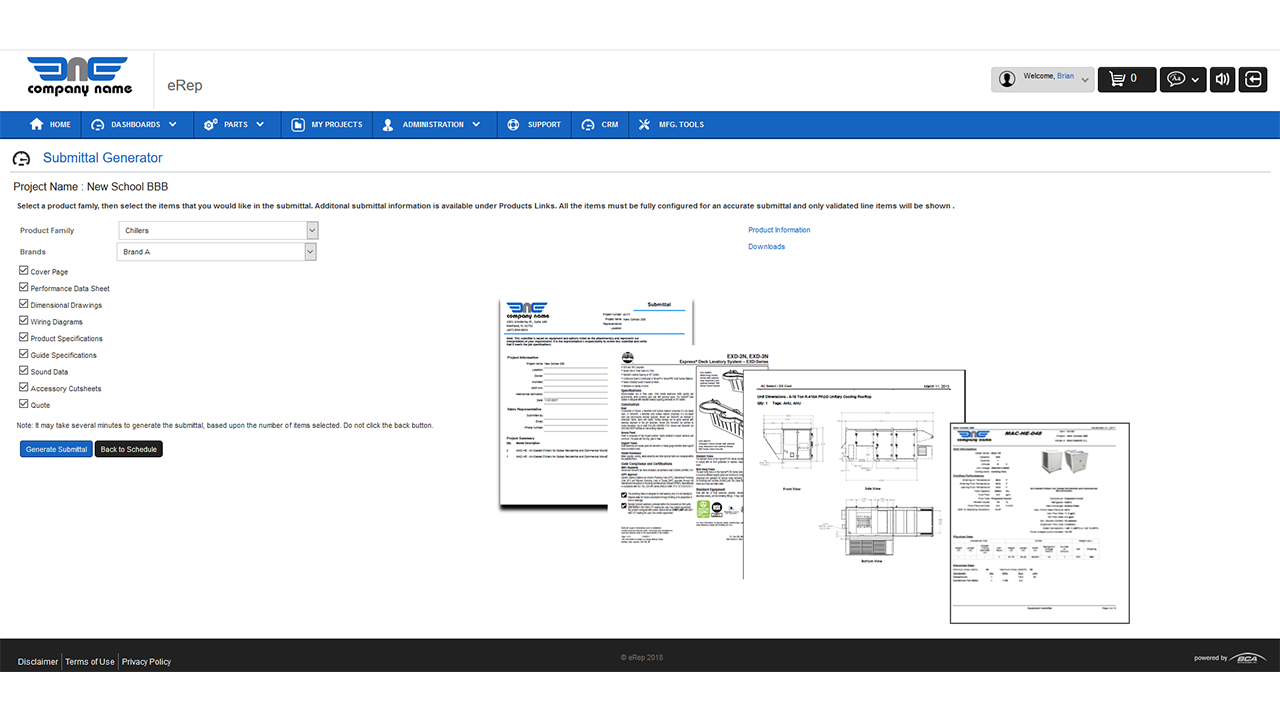Viewport: 1280px width, 720px height.
Task: Open the Product Information link
Action: 779,230
